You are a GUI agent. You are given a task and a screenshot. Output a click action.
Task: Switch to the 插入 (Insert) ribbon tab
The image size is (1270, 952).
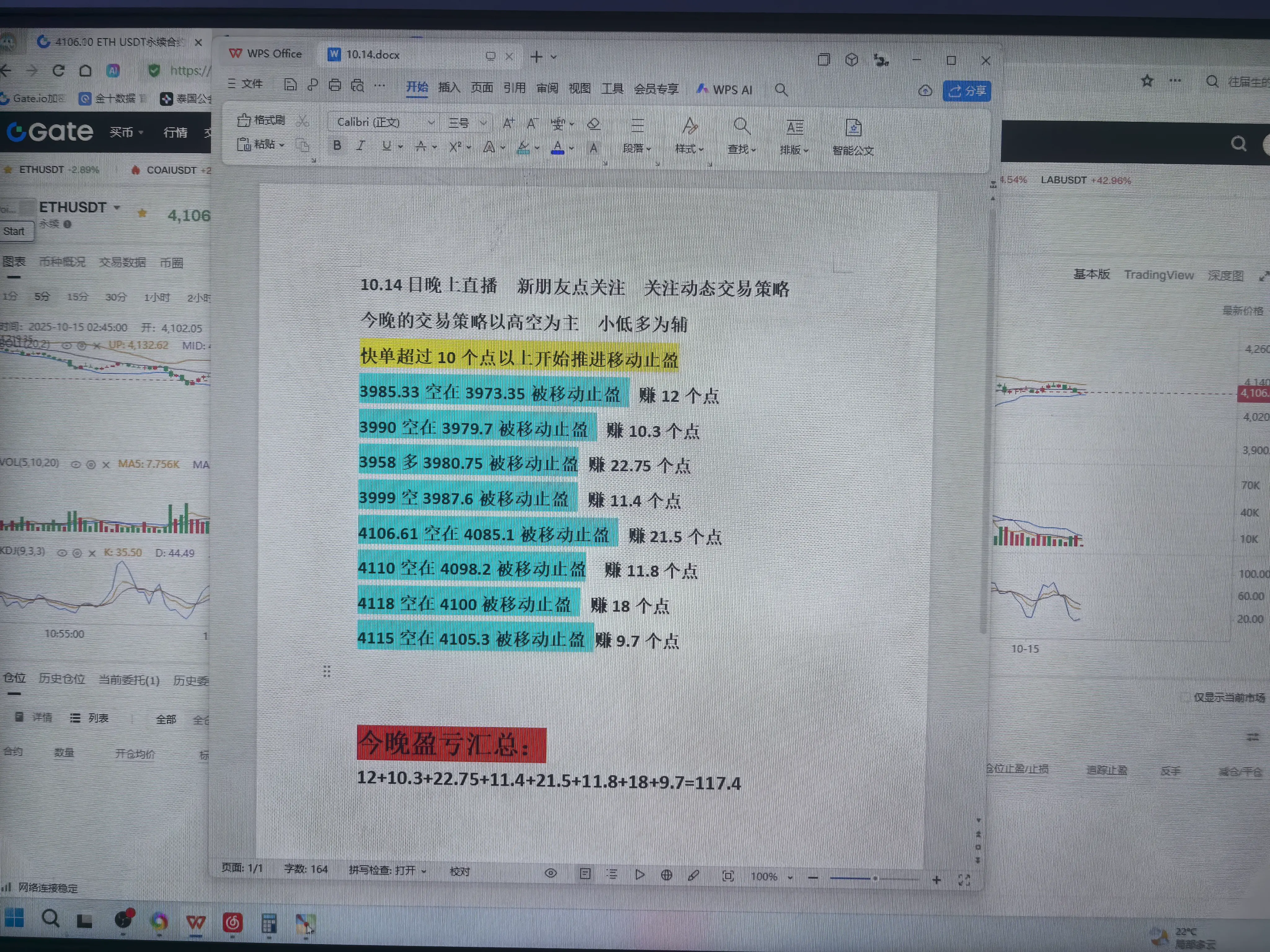(x=449, y=87)
